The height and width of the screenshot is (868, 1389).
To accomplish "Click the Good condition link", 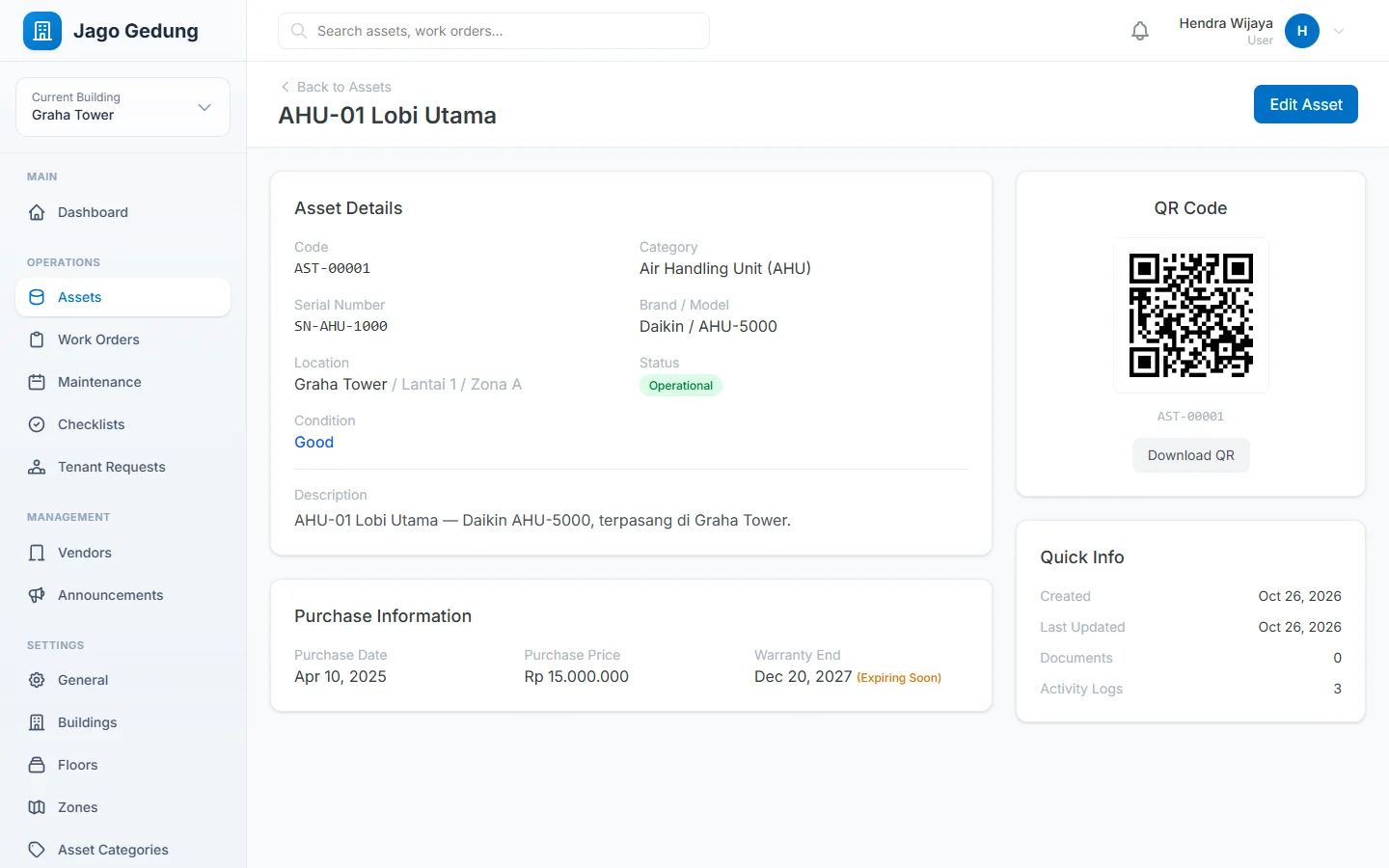I will [x=314, y=442].
